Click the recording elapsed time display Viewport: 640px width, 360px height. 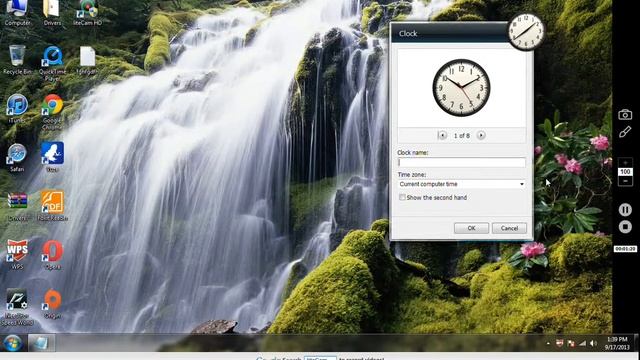625,249
